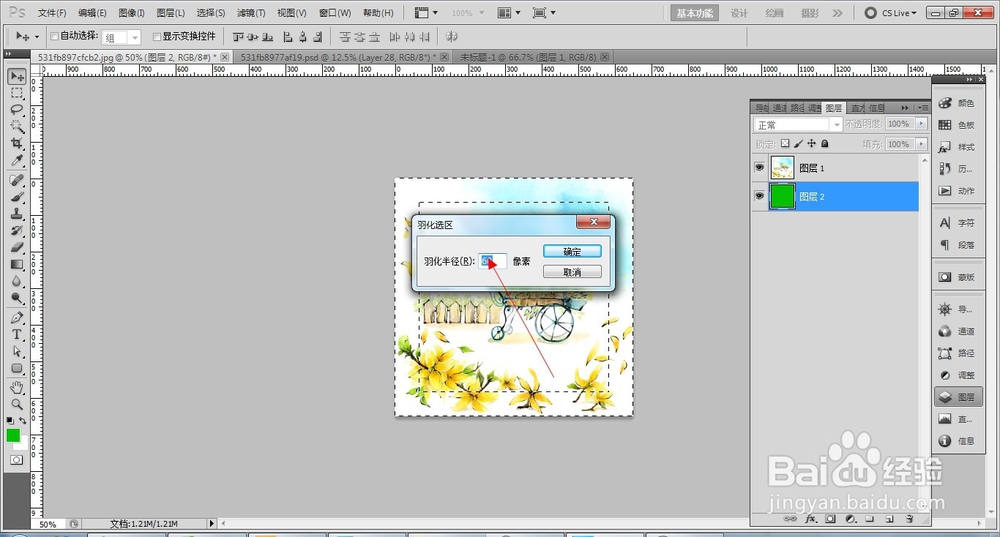Click the 图层 2 green thumbnail

783,196
